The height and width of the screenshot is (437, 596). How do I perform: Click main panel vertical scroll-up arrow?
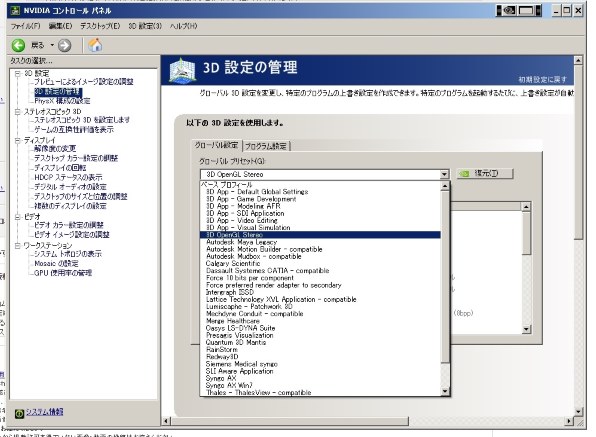pyautogui.click(x=578, y=60)
